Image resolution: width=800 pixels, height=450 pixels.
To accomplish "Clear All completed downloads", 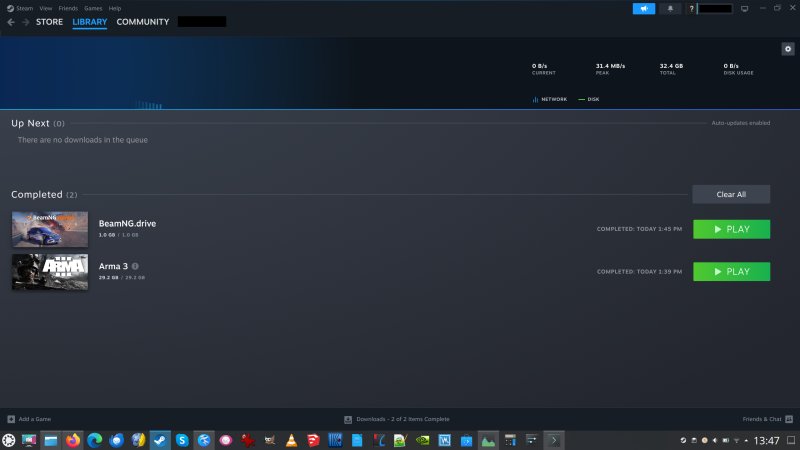I will (x=731, y=194).
